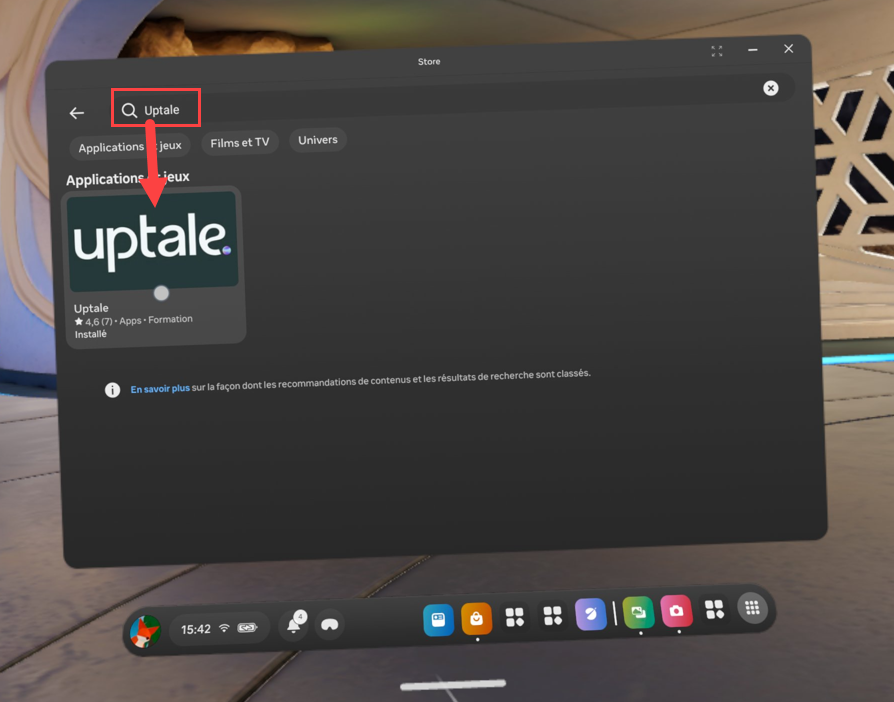Click the battery charging icon
The height and width of the screenshot is (702, 894).
pyautogui.click(x=247, y=627)
